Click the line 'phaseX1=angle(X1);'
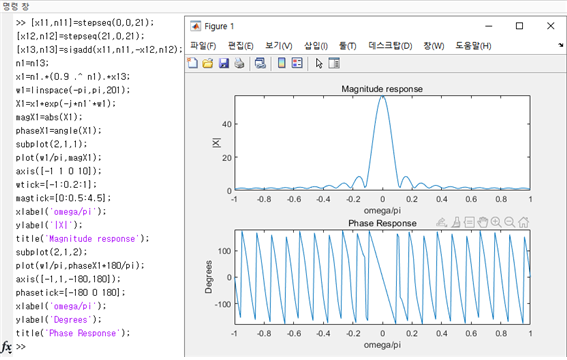This screenshot has width=567, height=360. click(x=58, y=130)
